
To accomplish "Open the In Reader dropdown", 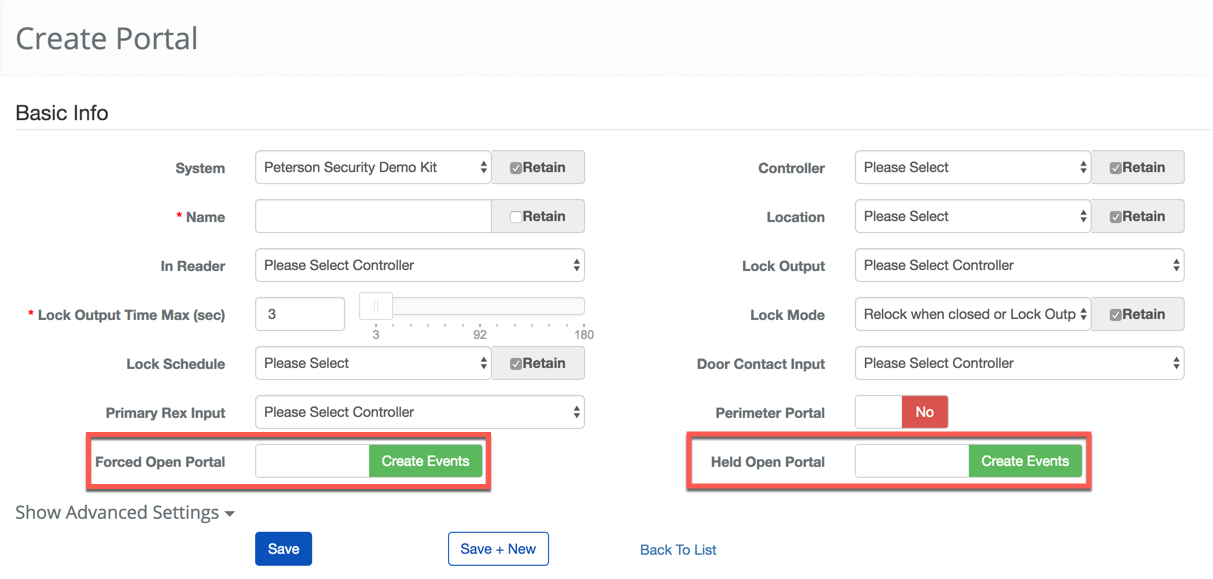I will click(419, 266).
